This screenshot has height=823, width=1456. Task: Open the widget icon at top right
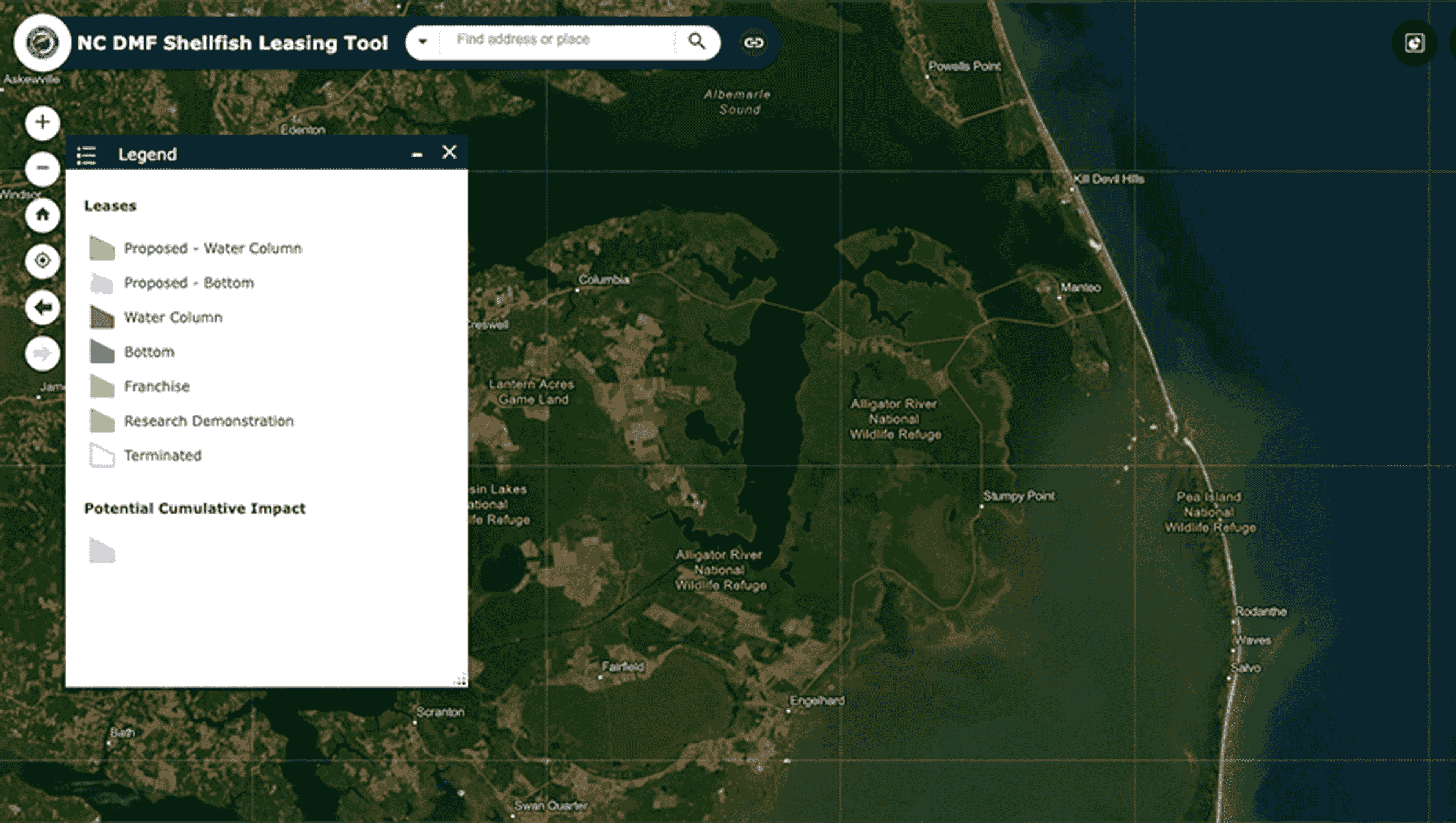point(1414,43)
